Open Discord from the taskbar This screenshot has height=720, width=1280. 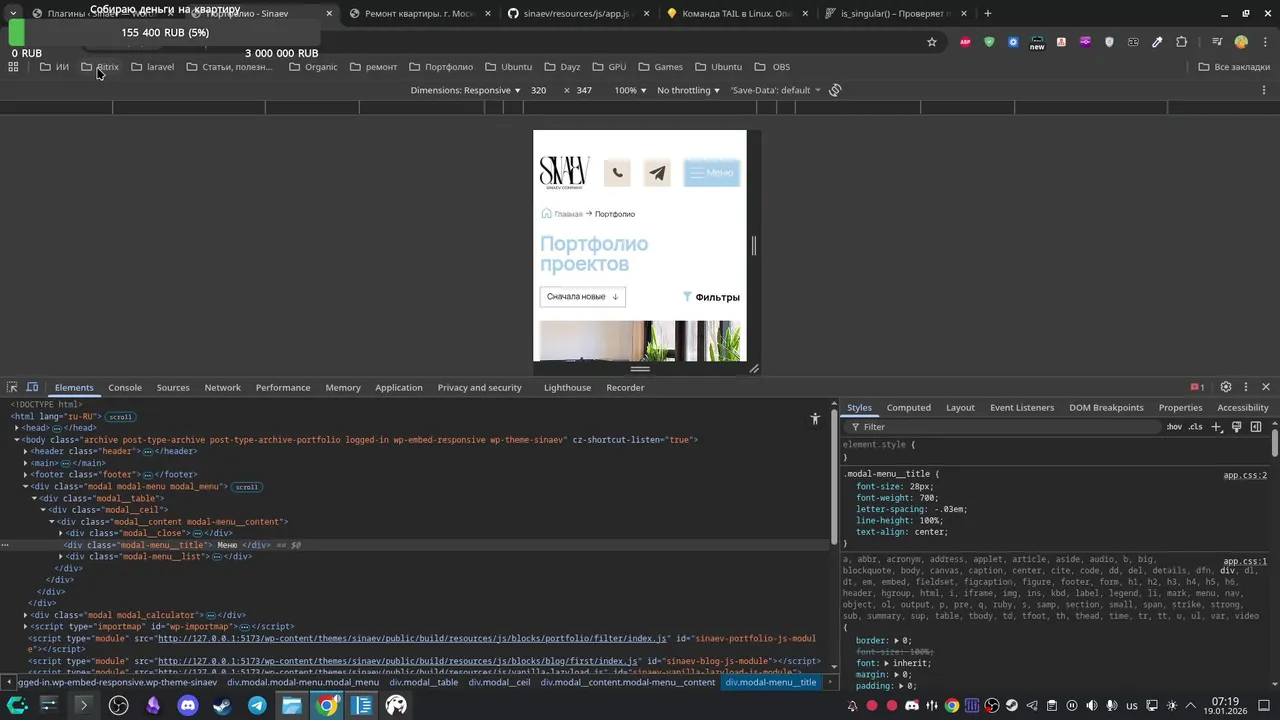(x=188, y=705)
